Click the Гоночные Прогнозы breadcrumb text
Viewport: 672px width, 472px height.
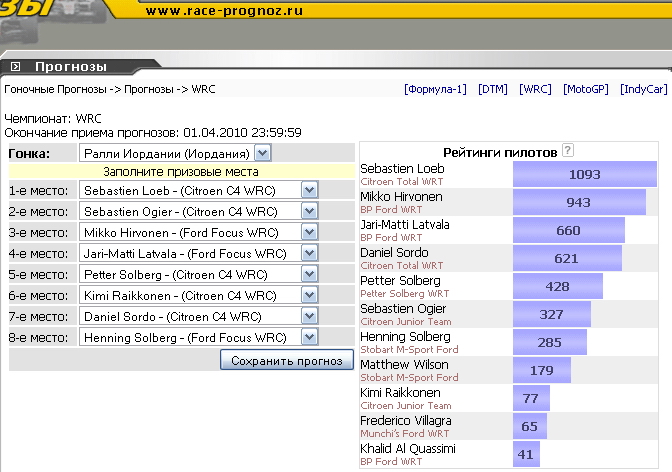click(55, 89)
